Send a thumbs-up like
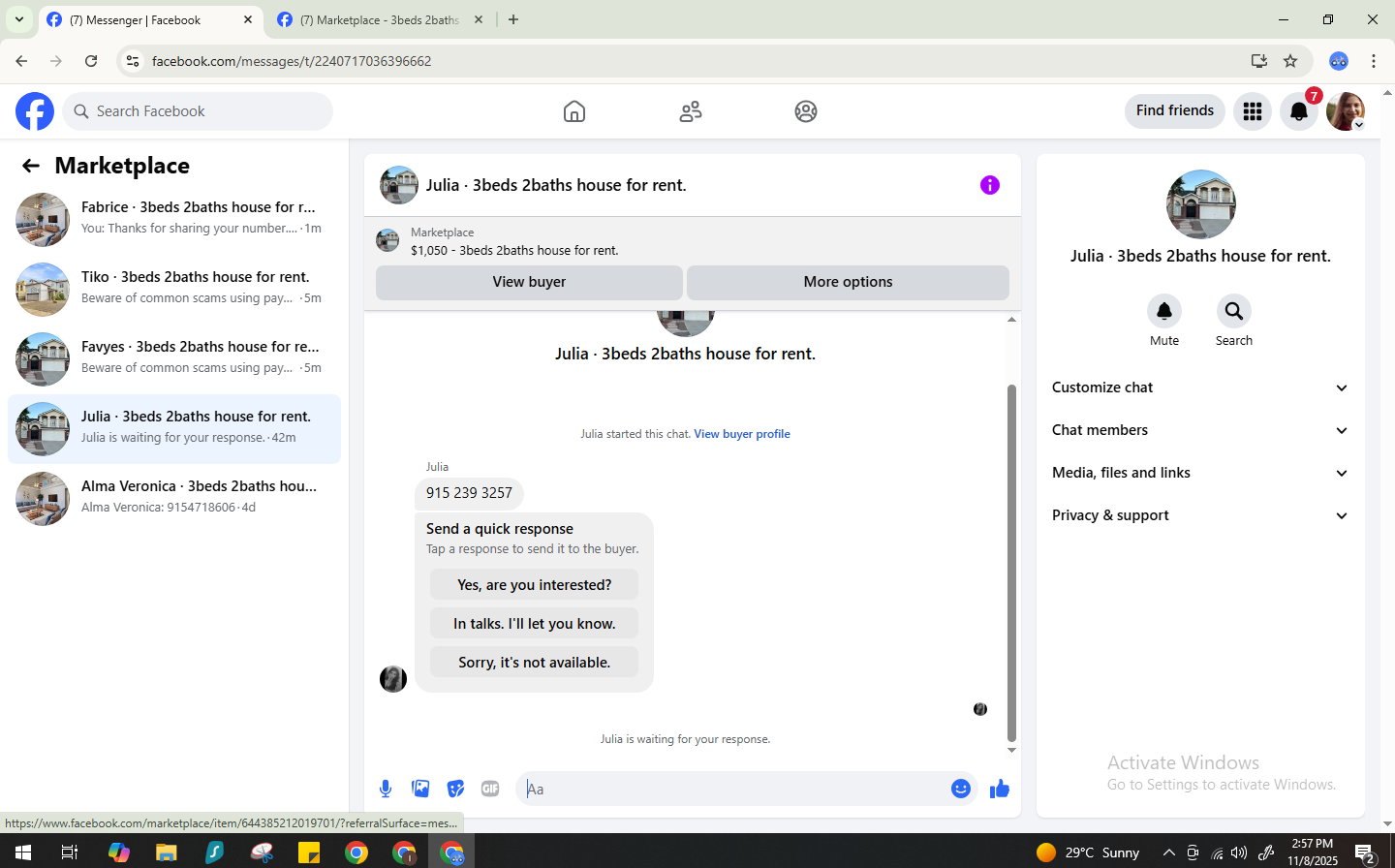Viewport: 1395px width, 868px height. (x=1000, y=789)
